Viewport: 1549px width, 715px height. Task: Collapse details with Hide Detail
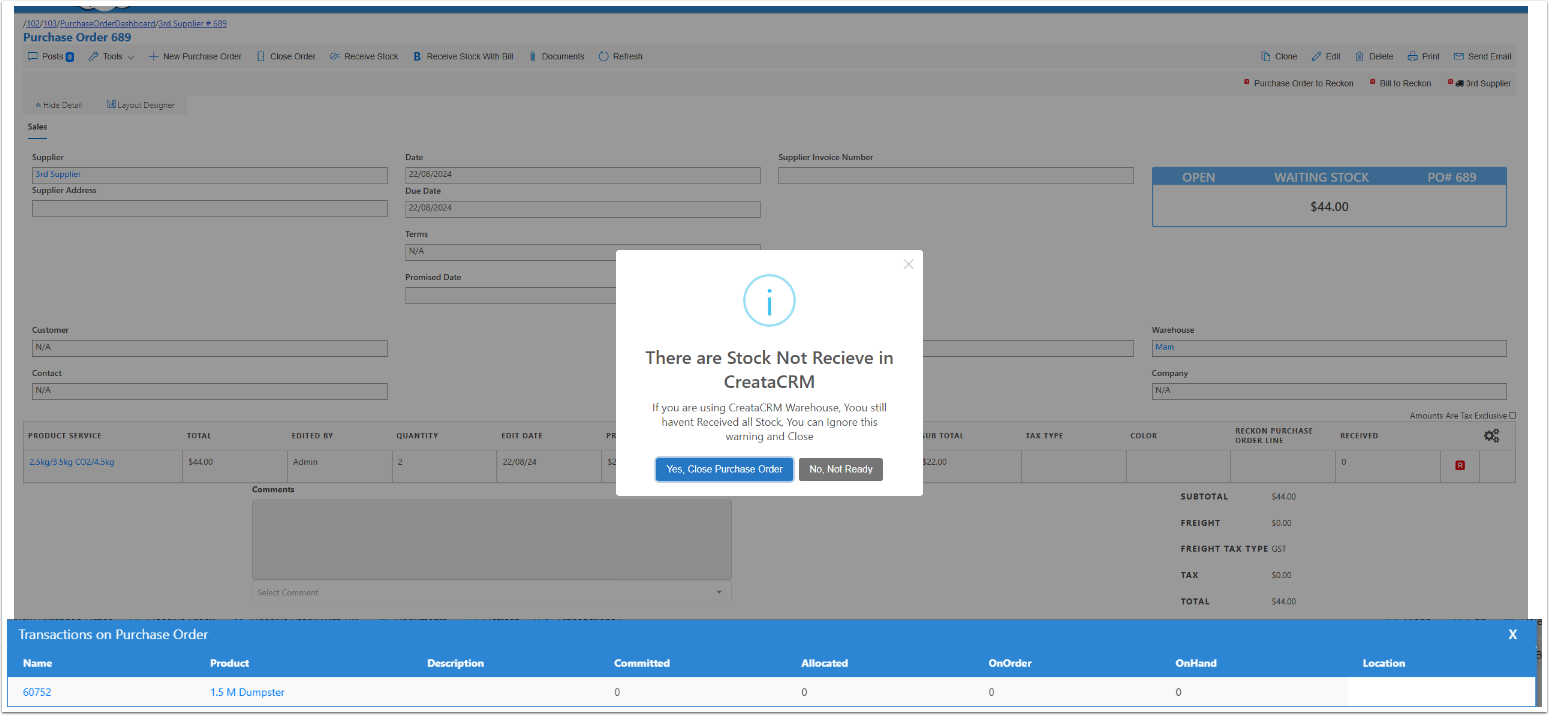[58, 105]
